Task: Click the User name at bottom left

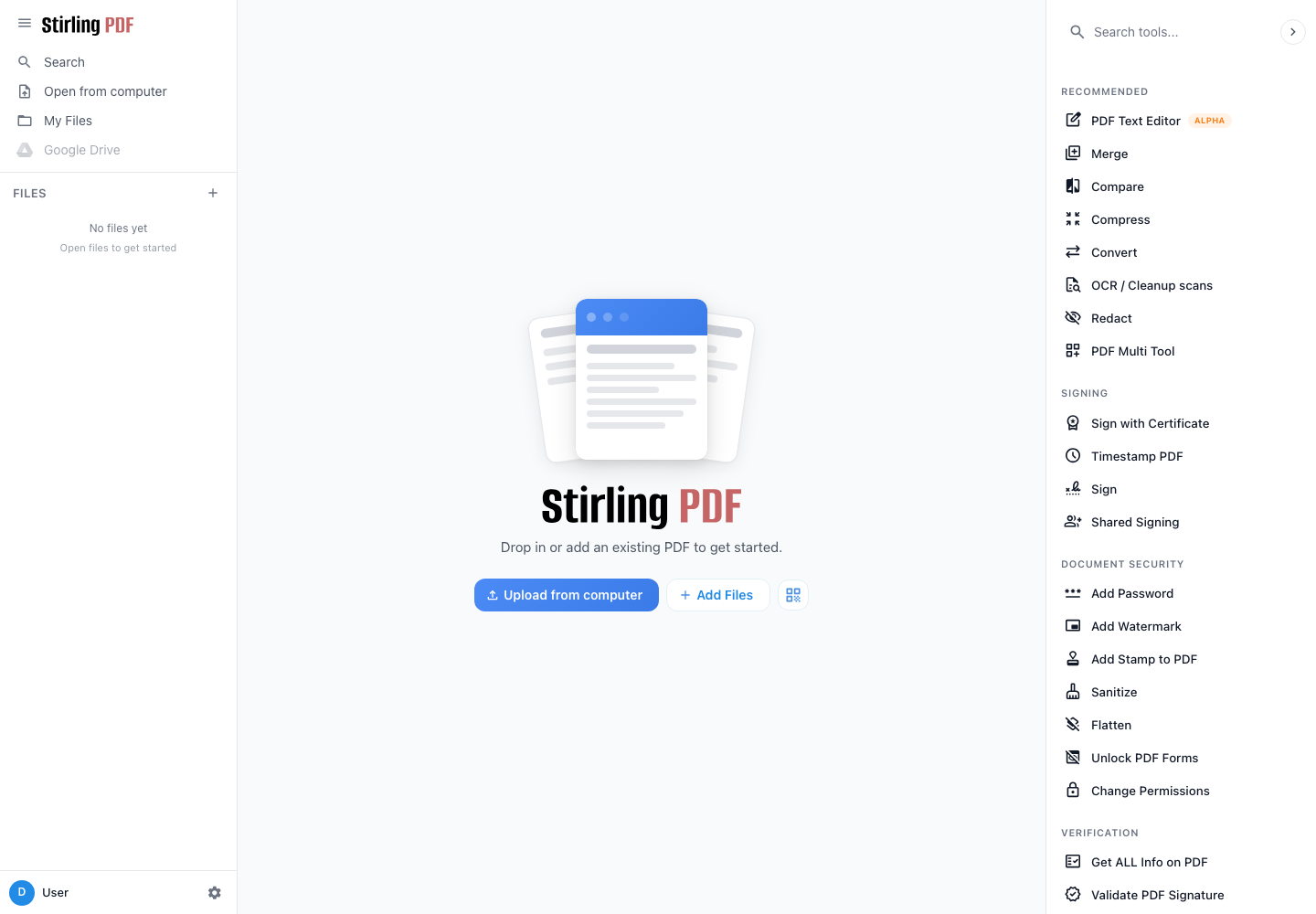Action: (x=55, y=893)
